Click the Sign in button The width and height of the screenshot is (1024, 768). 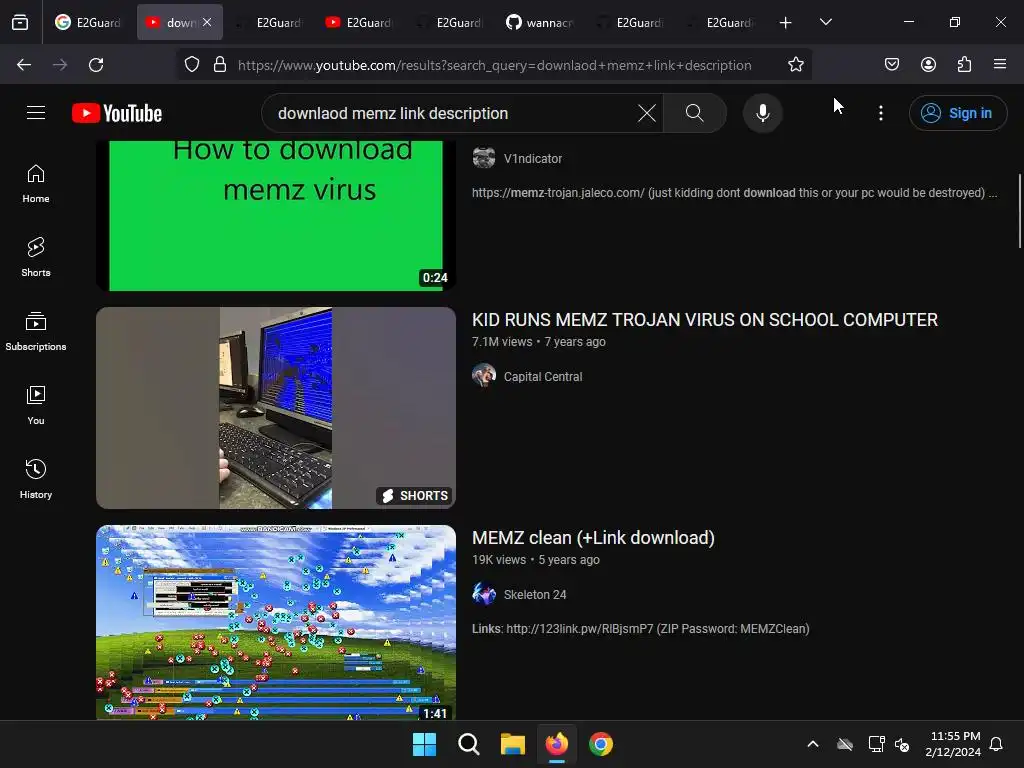pyautogui.click(x=958, y=113)
